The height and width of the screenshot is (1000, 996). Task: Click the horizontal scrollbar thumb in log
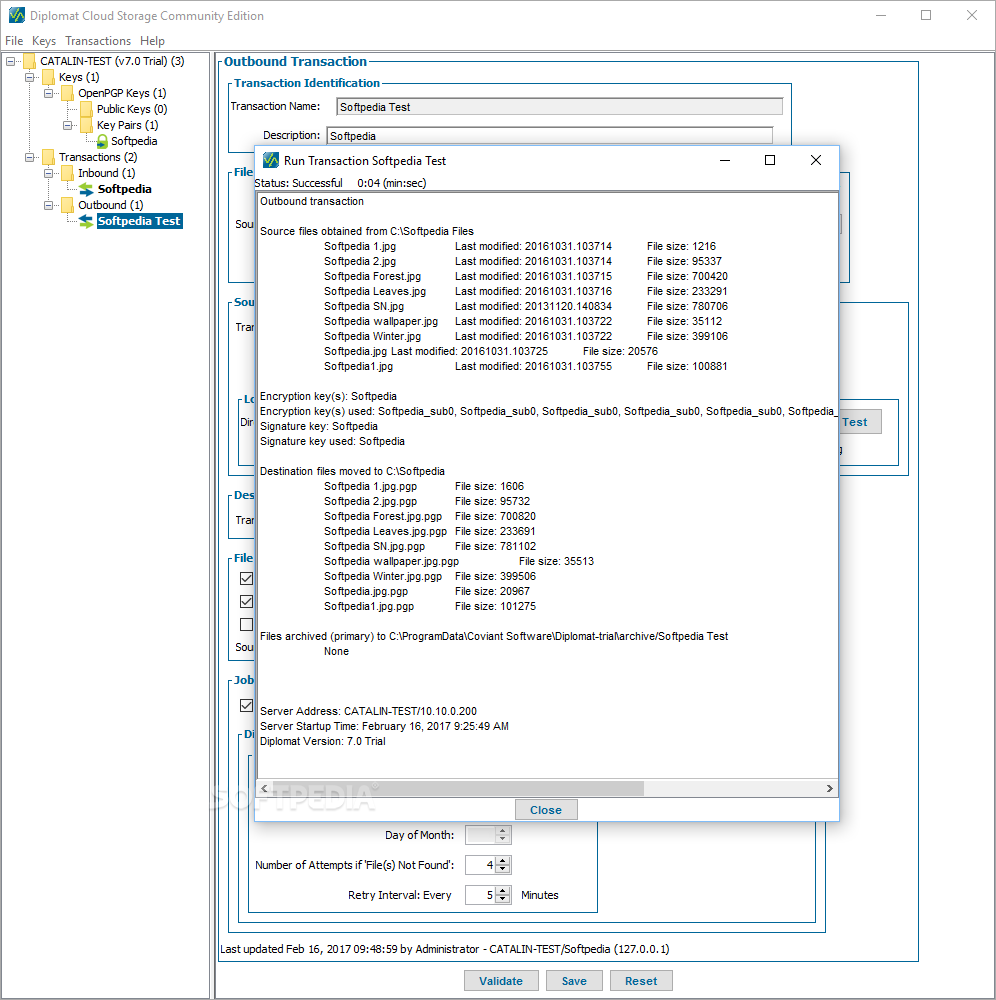click(458, 788)
